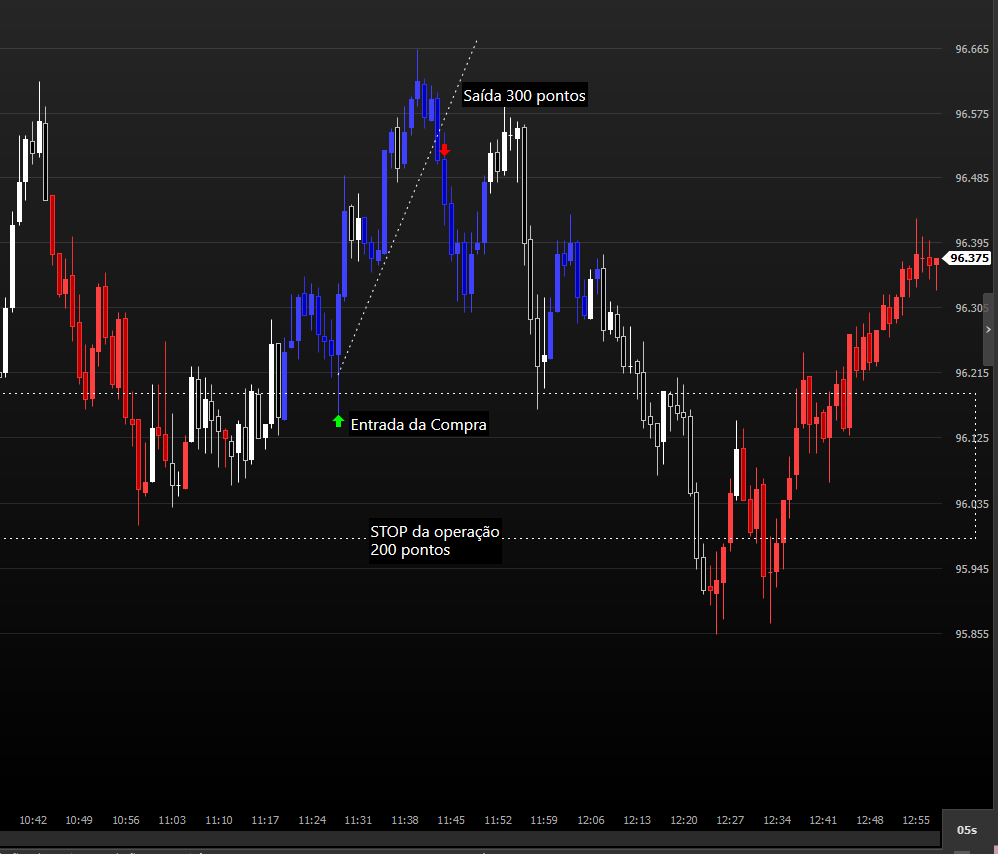Click the 12:27 time axis label
998x854 pixels.
coord(730,820)
